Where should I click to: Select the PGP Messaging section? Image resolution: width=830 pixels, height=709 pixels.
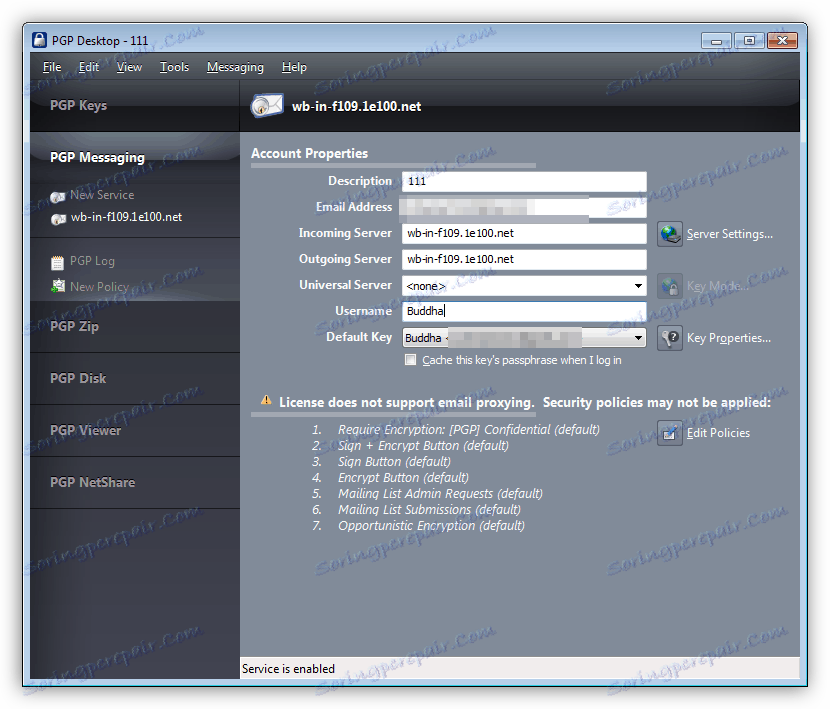[134, 157]
